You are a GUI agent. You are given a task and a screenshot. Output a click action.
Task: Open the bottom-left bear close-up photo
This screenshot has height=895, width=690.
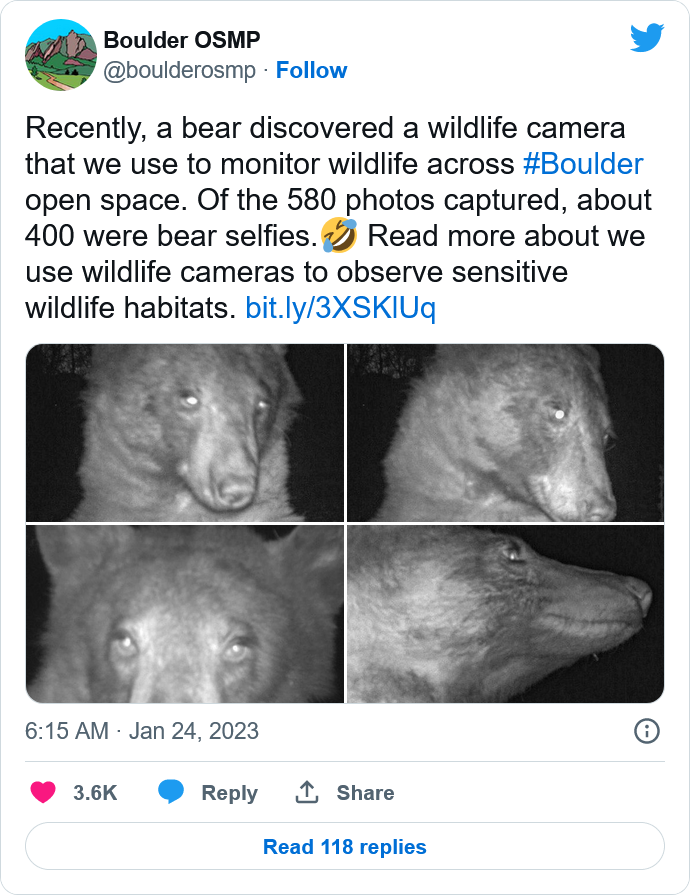(185, 614)
